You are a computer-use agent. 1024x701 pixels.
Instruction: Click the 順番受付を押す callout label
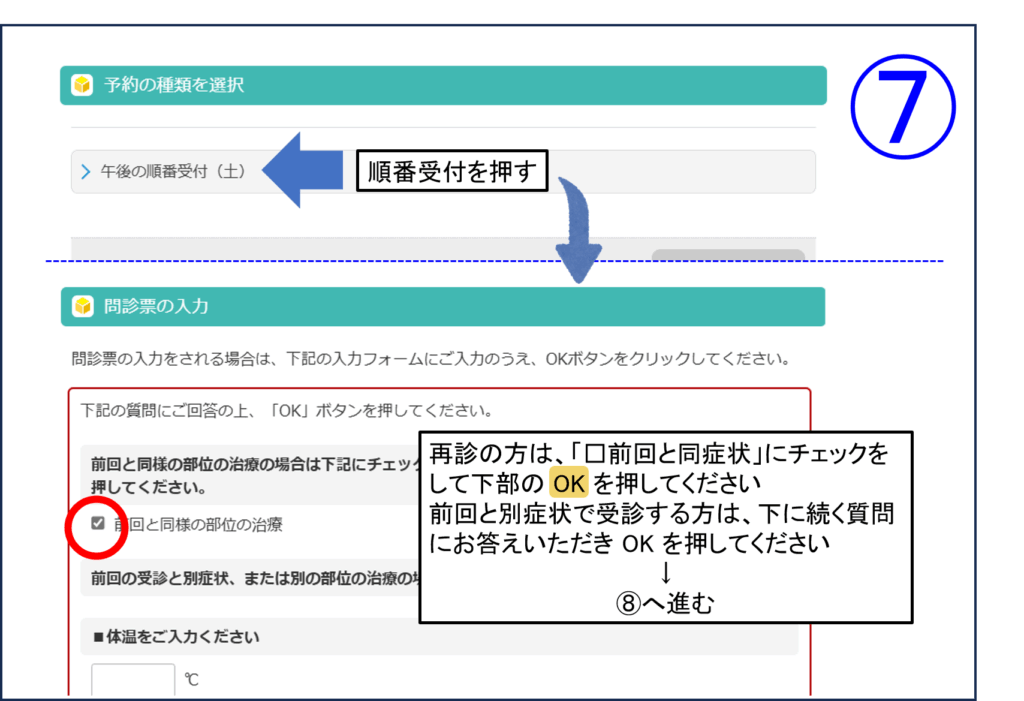[x=453, y=171]
